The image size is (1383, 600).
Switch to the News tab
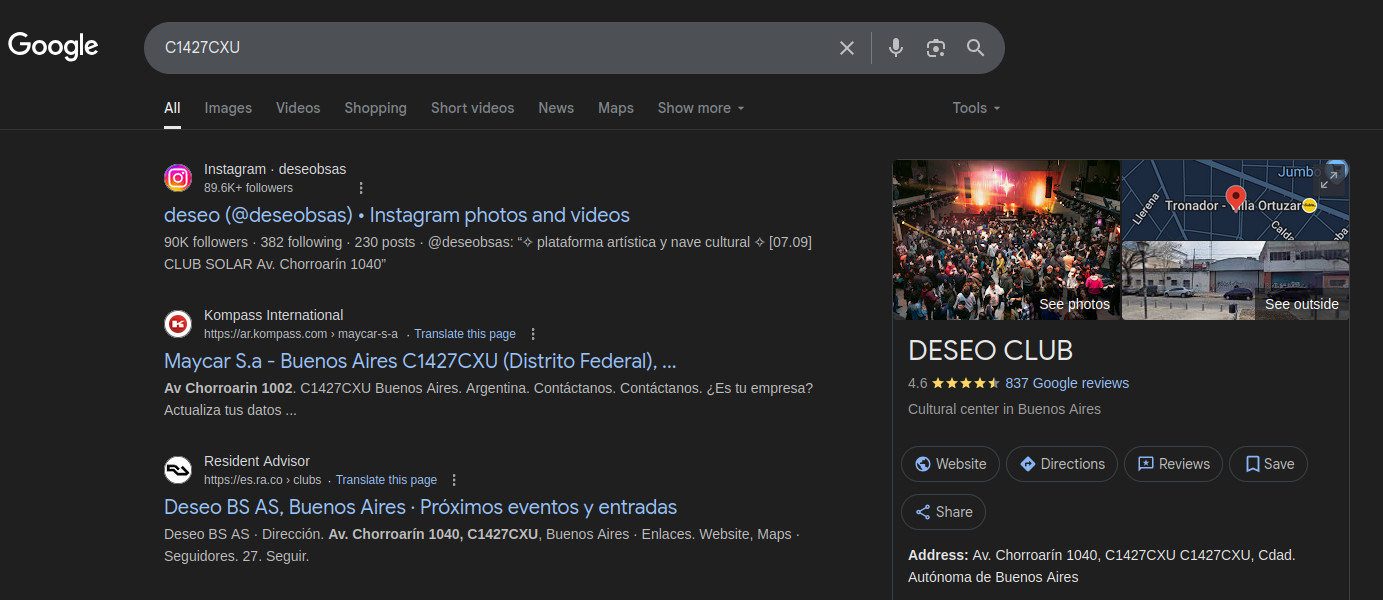click(556, 108)
